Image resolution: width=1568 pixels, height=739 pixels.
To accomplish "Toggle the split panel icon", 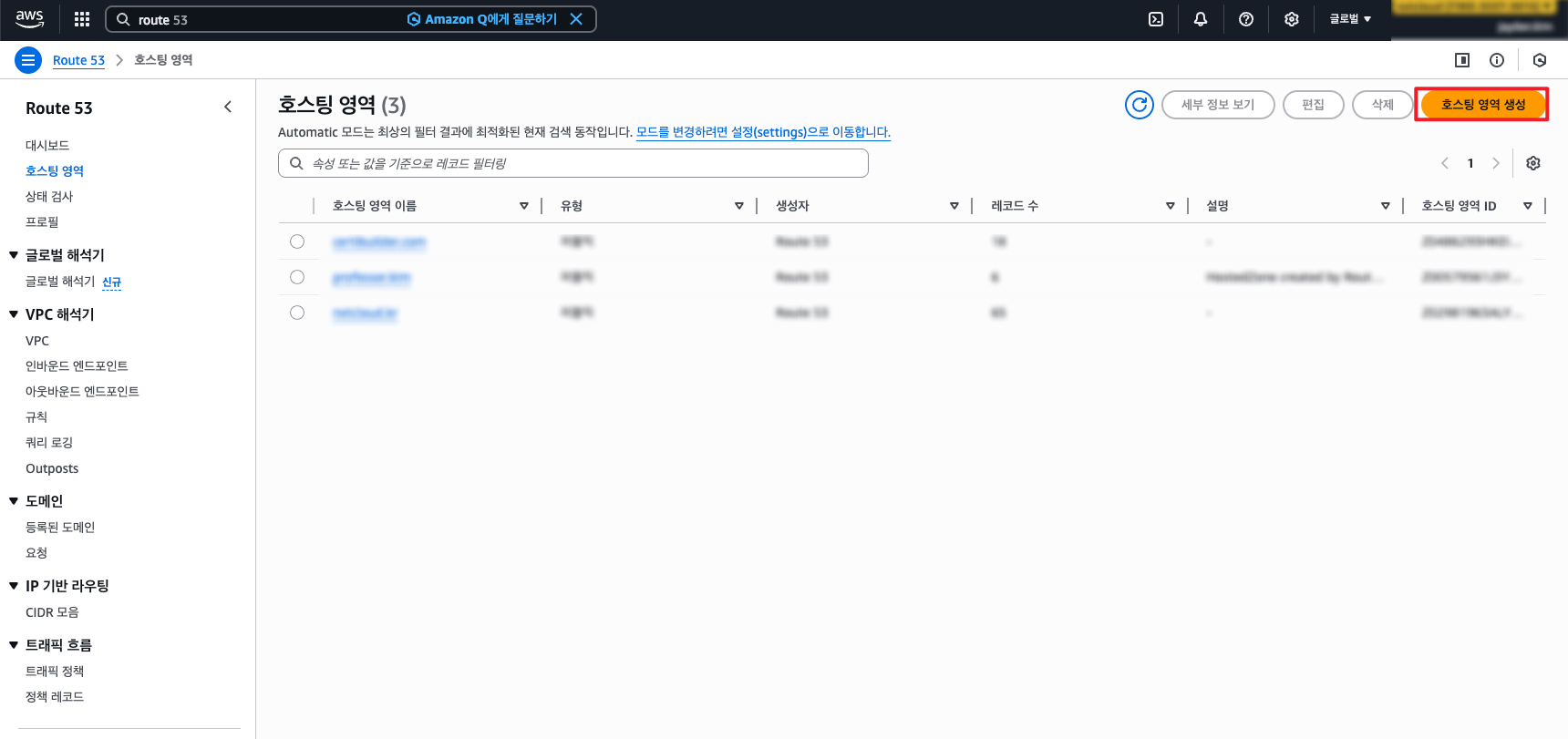I will click(1462, 60).
